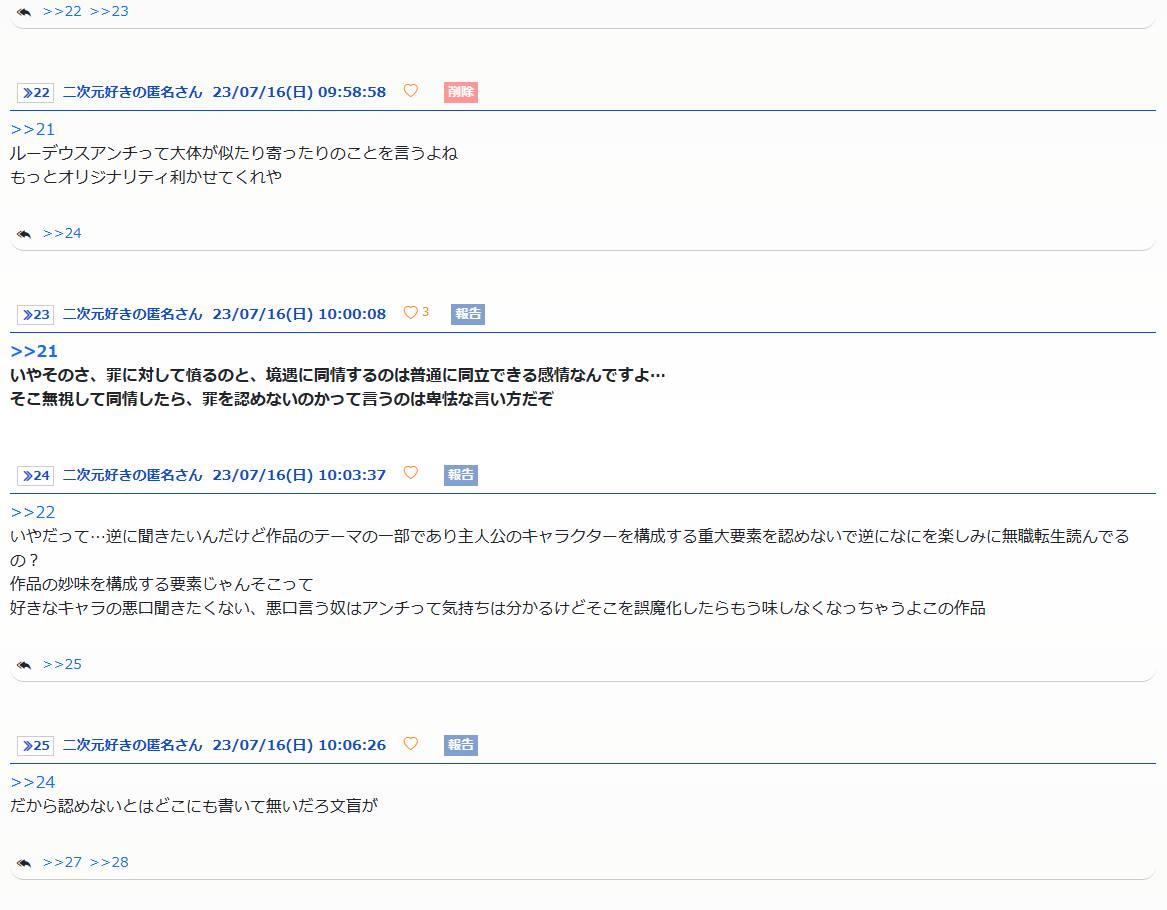The image size is (1167, 910).
Task: Click the »22 post number badge
Action: 36,92
